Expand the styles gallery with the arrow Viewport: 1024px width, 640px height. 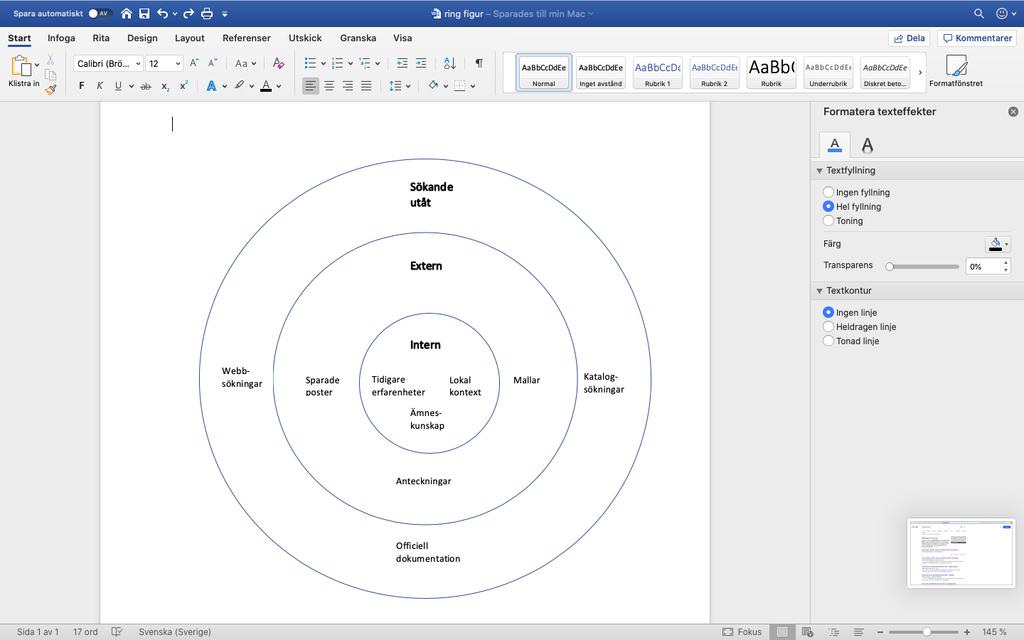pos(920,72)
